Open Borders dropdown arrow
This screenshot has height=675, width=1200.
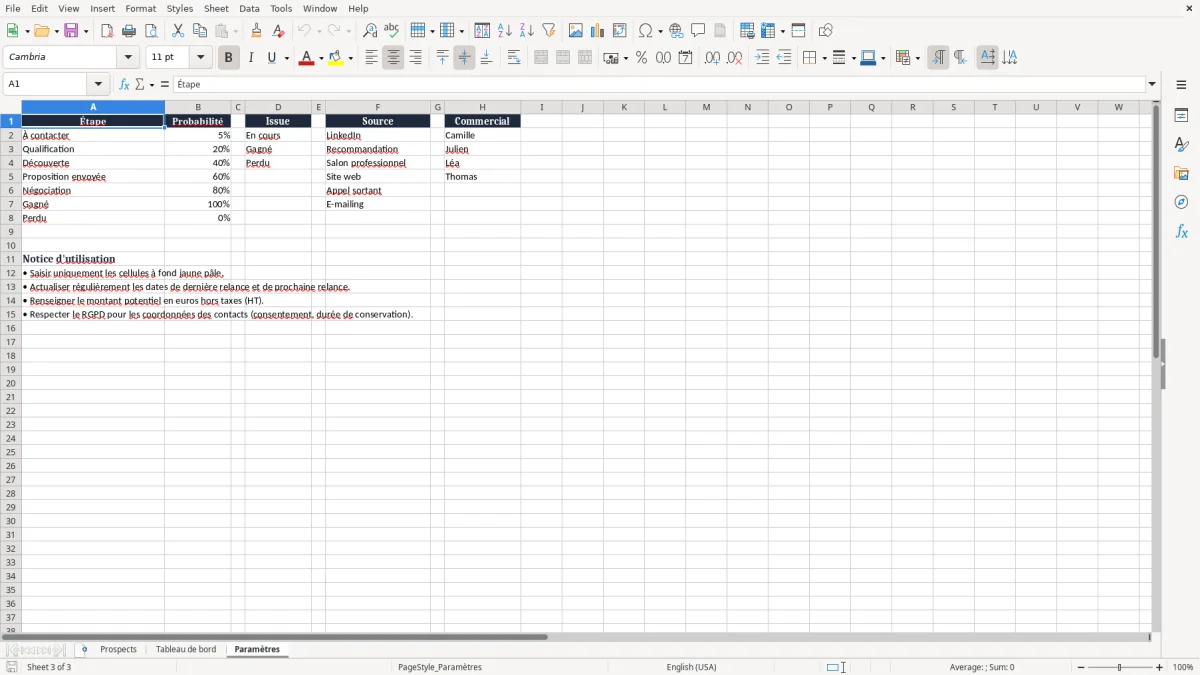[823, 58]
